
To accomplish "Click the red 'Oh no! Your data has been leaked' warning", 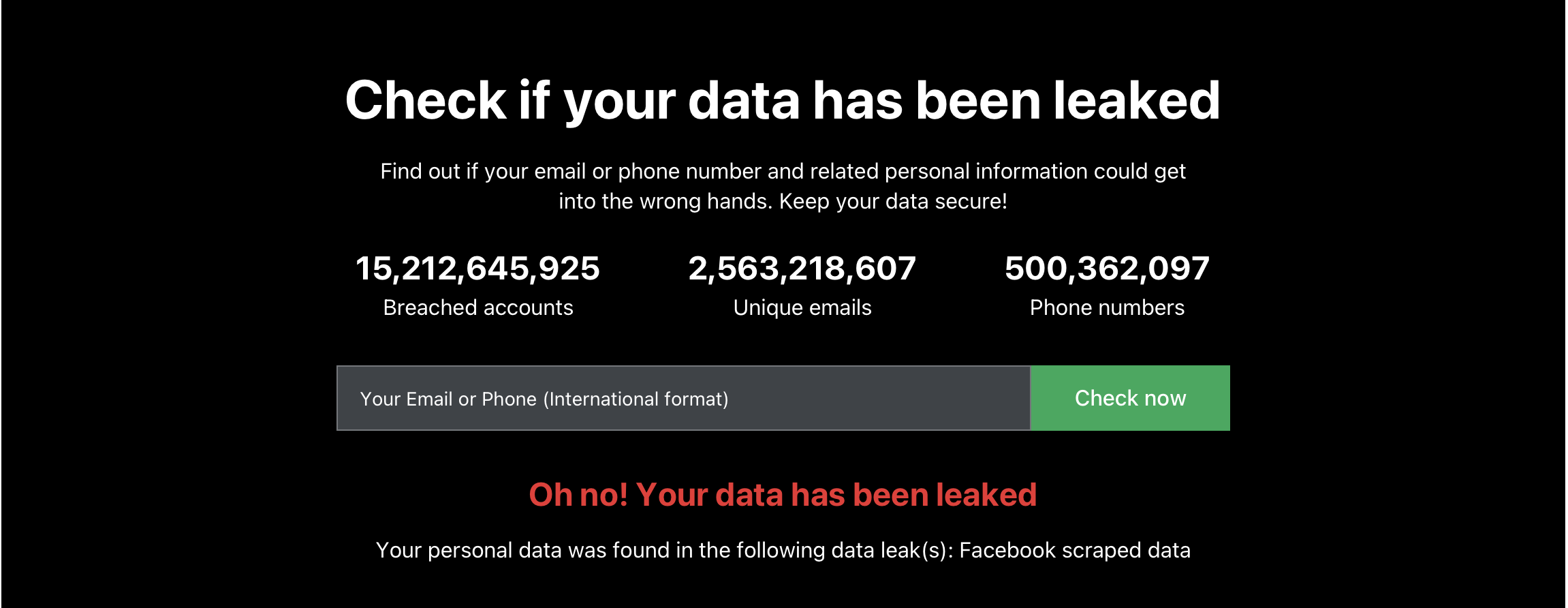I will pyautogui.click(x=783, y=495).
